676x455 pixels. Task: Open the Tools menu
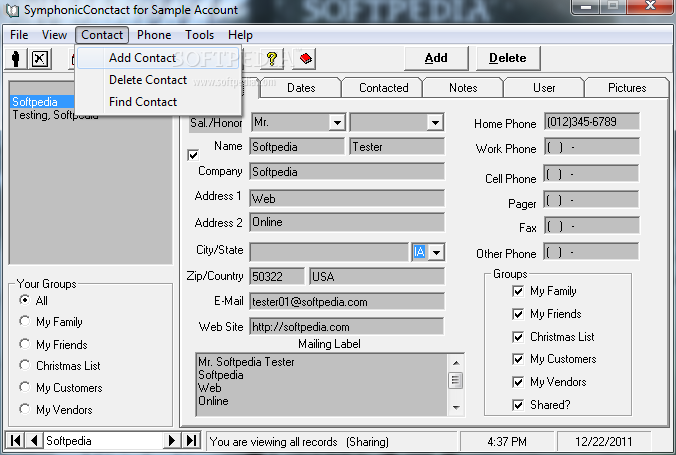pyautogui.click(x=199, y=35)
